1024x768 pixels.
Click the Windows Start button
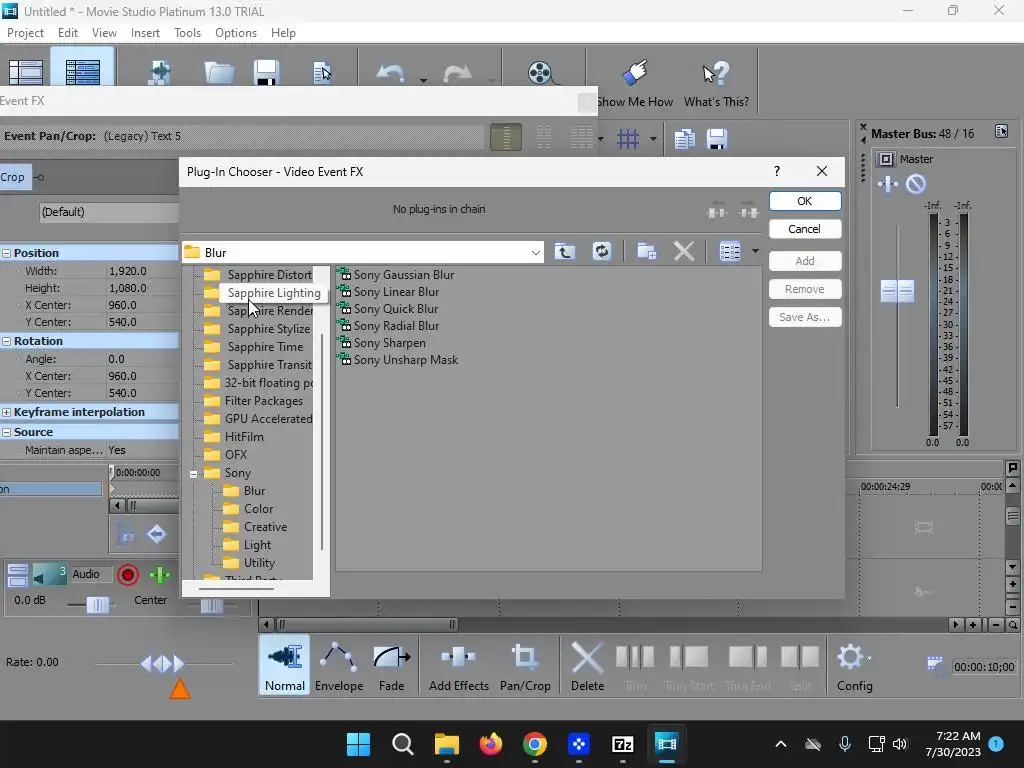coord(359,744)
